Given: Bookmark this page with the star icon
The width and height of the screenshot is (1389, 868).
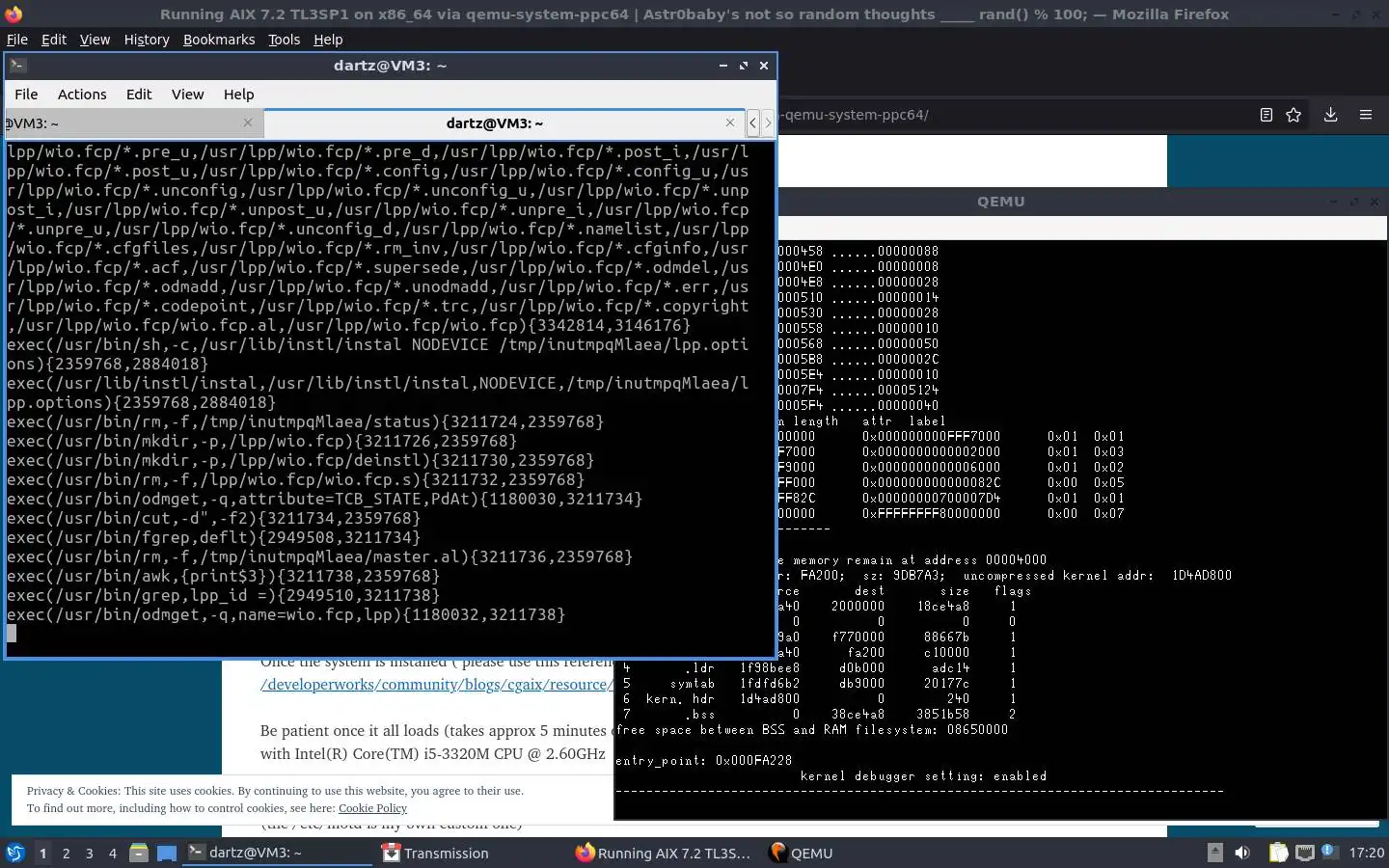Looking at the screenshot, I should pos(1294,115).
